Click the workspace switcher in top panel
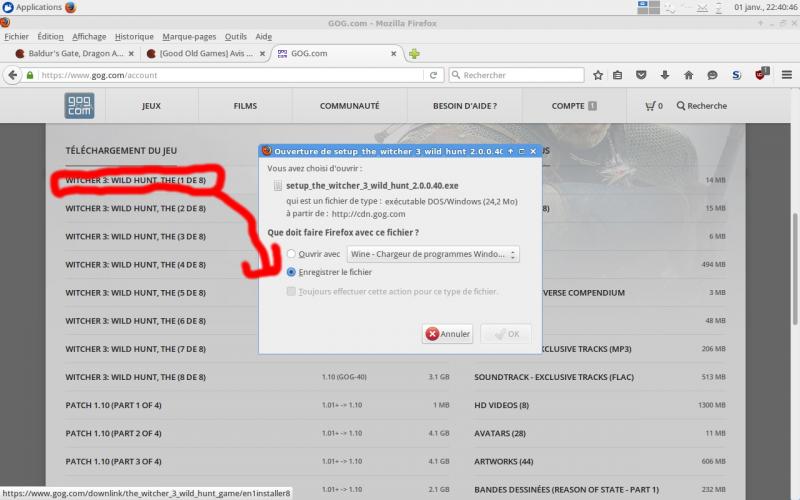Image resolution: width=800 pixels, height=500 pixels. tap(648, 7)
